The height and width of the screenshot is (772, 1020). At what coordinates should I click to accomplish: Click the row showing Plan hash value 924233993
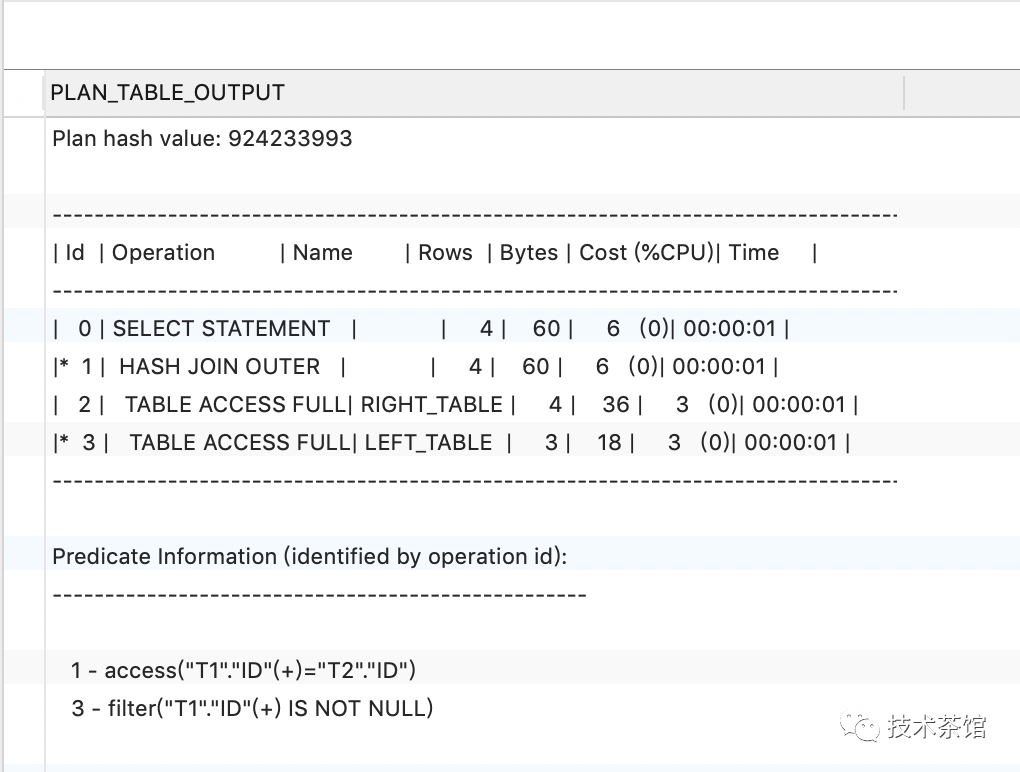(202, 138)
